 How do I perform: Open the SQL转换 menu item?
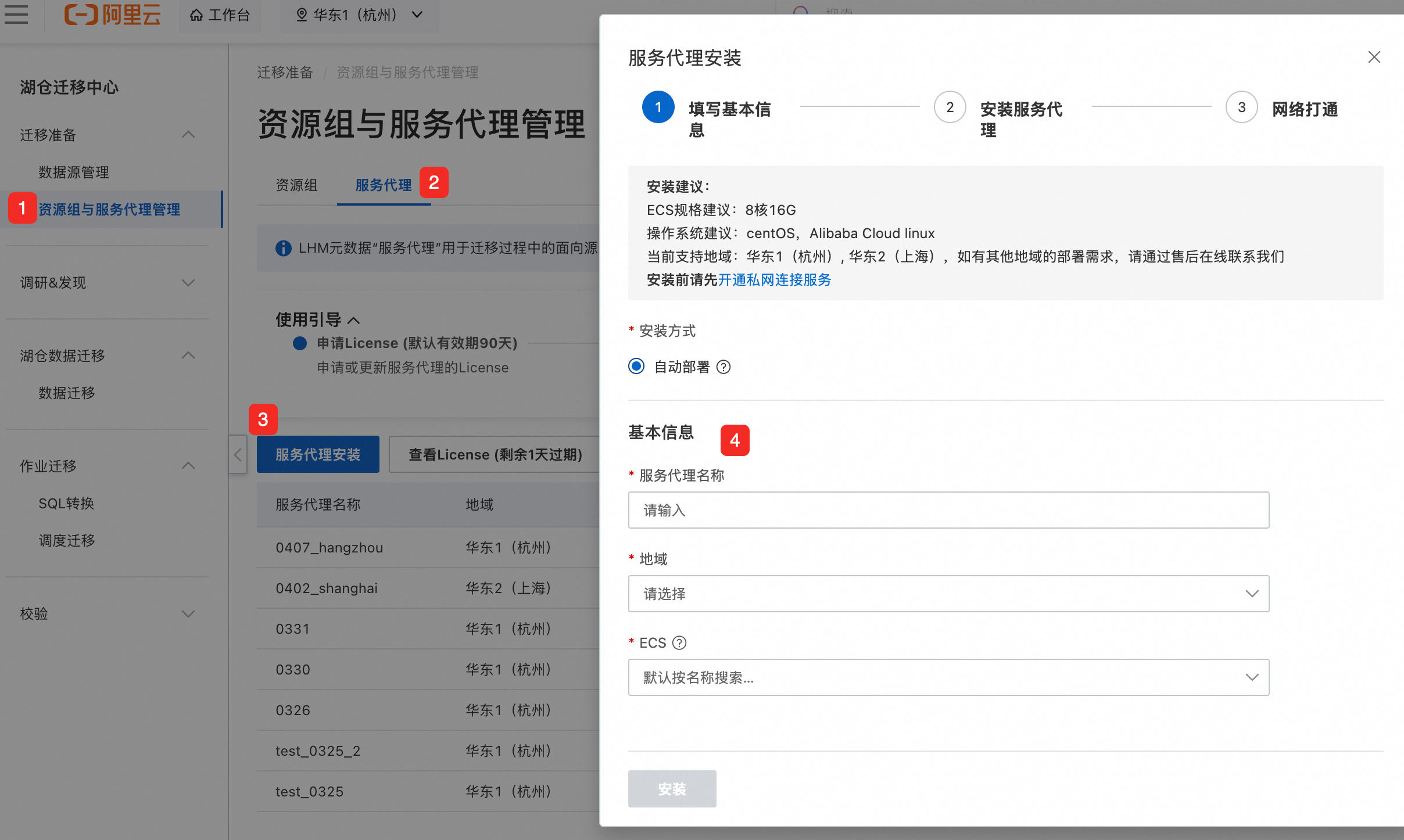pos(66,504)
